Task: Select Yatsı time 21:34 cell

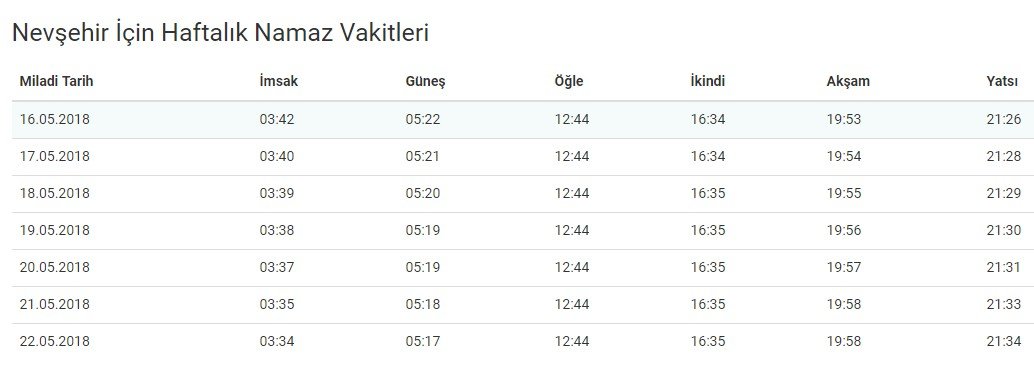Action: 1004,341
